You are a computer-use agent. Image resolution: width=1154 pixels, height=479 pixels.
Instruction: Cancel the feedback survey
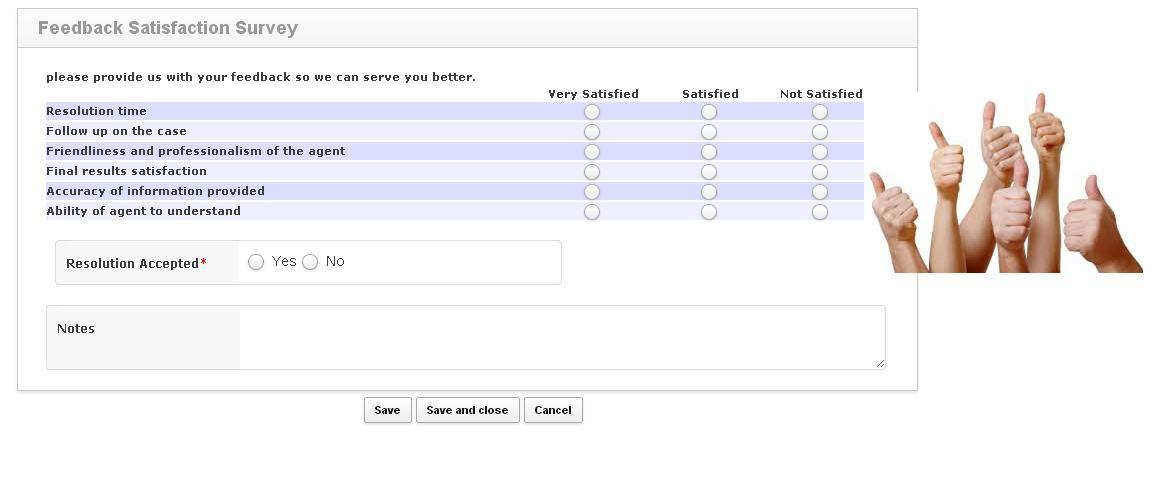pyautogui.click(x=553, y=410)
